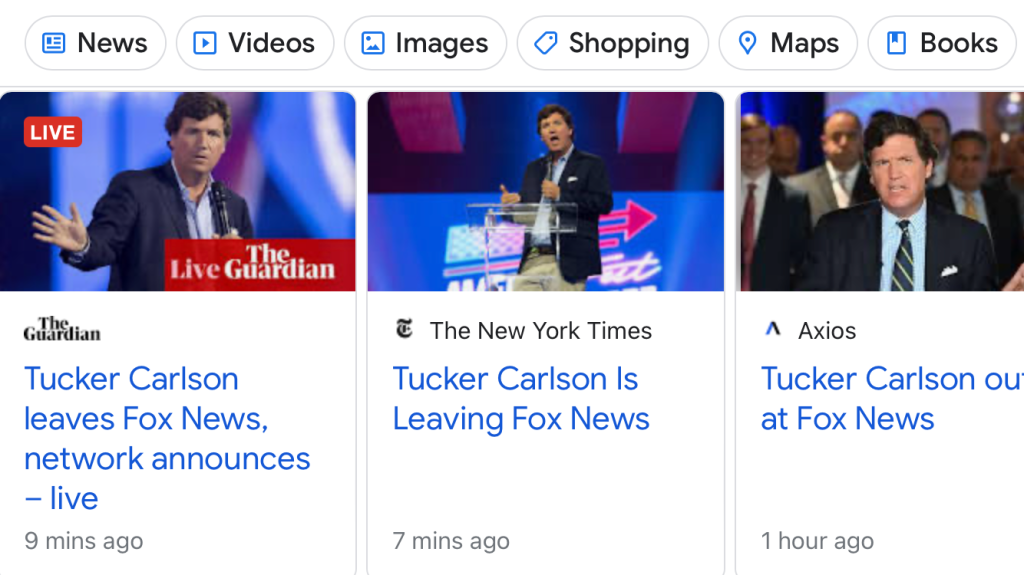Click the New York Times logo icon
The width and height of the screenshot is (1024, 575).
point(405,330)
